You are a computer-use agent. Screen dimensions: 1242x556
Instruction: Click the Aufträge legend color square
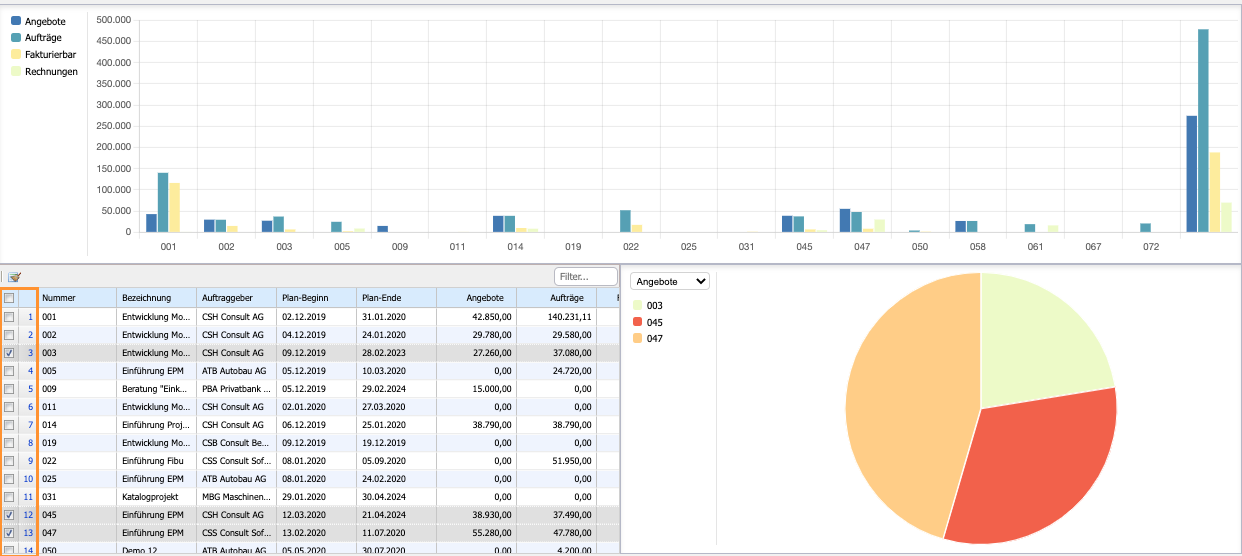point(16,37)
